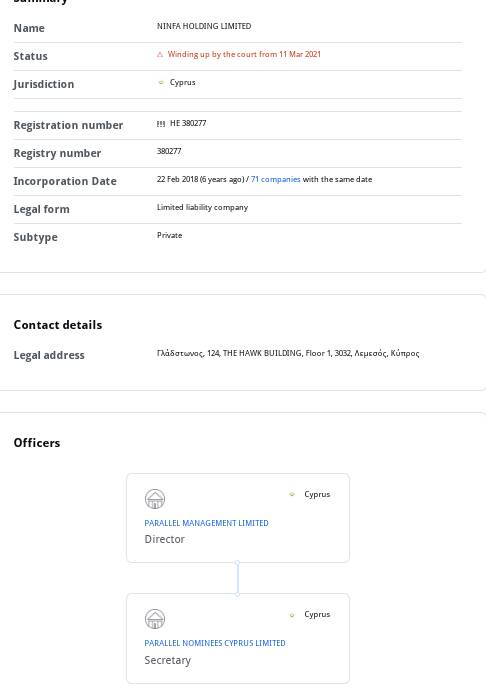Click the building icon for Parallel Nominees Cyprus
Image resolution: width=486 pixels, height=686 pixels.
[155, 619]
